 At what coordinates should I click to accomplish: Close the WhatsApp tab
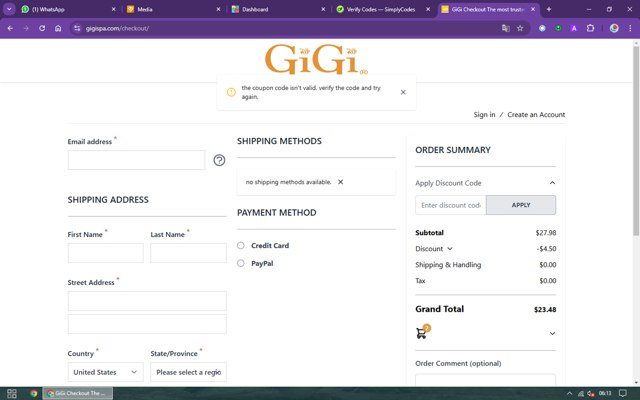click(x=113, y=9)
